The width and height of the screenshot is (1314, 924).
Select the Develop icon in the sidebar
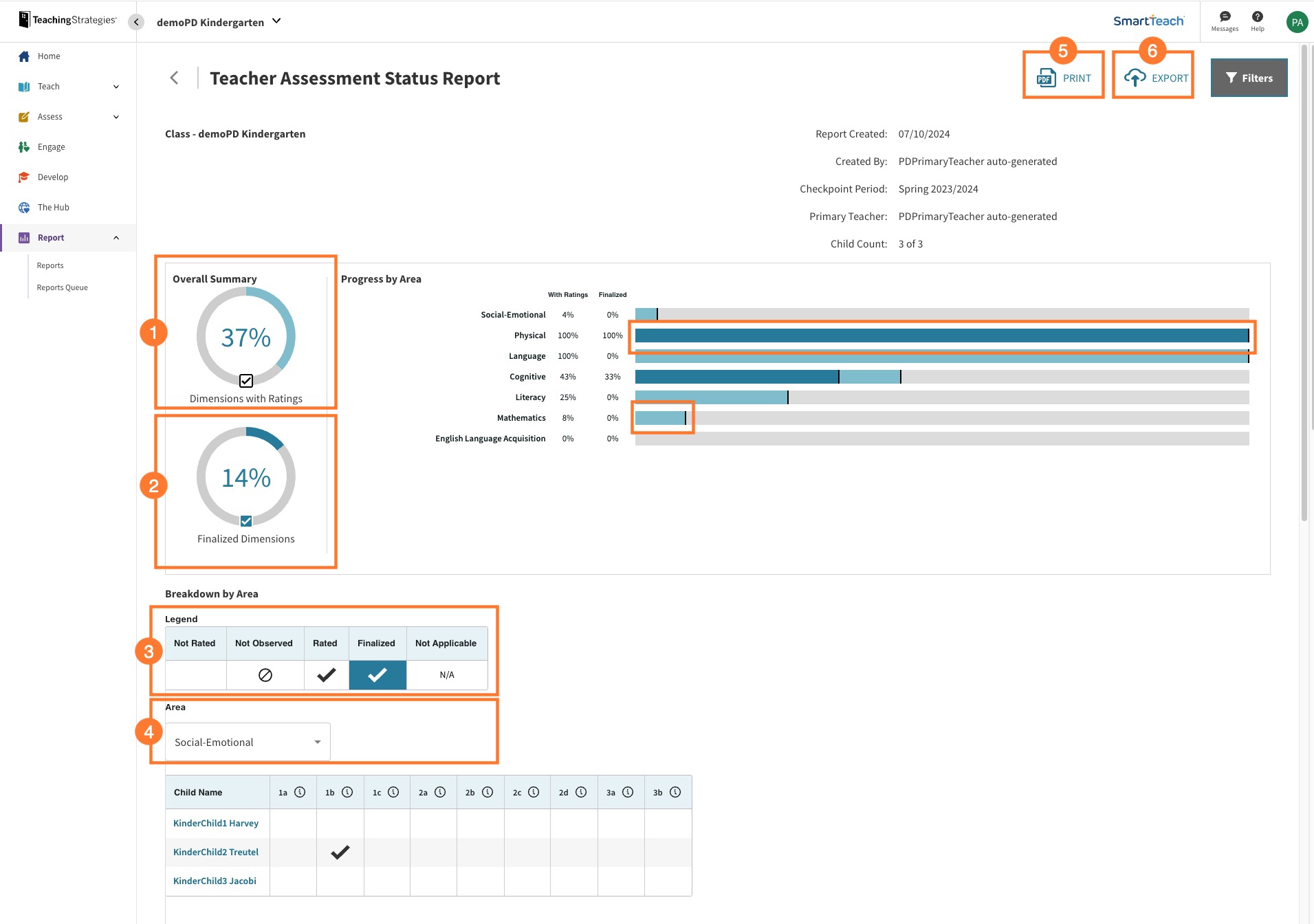pos(24,177)
